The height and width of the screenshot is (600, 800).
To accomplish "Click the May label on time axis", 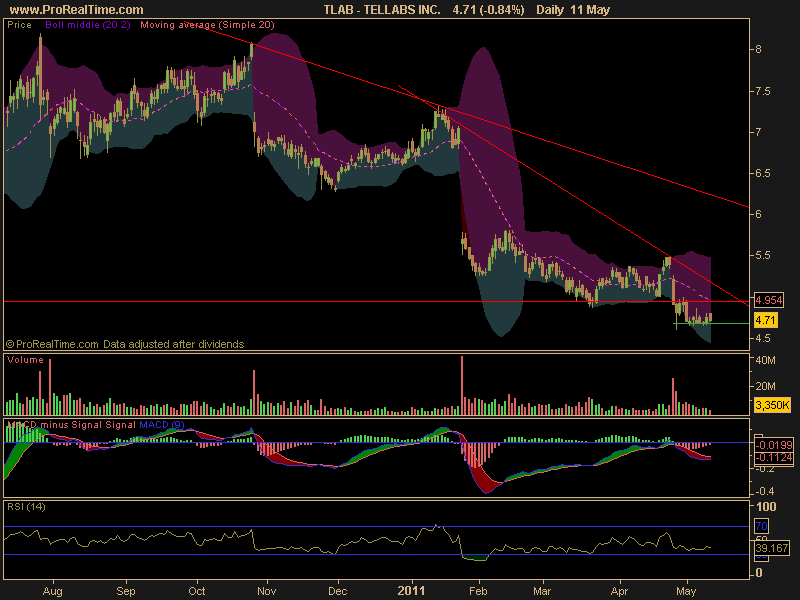I will point(686,591).
